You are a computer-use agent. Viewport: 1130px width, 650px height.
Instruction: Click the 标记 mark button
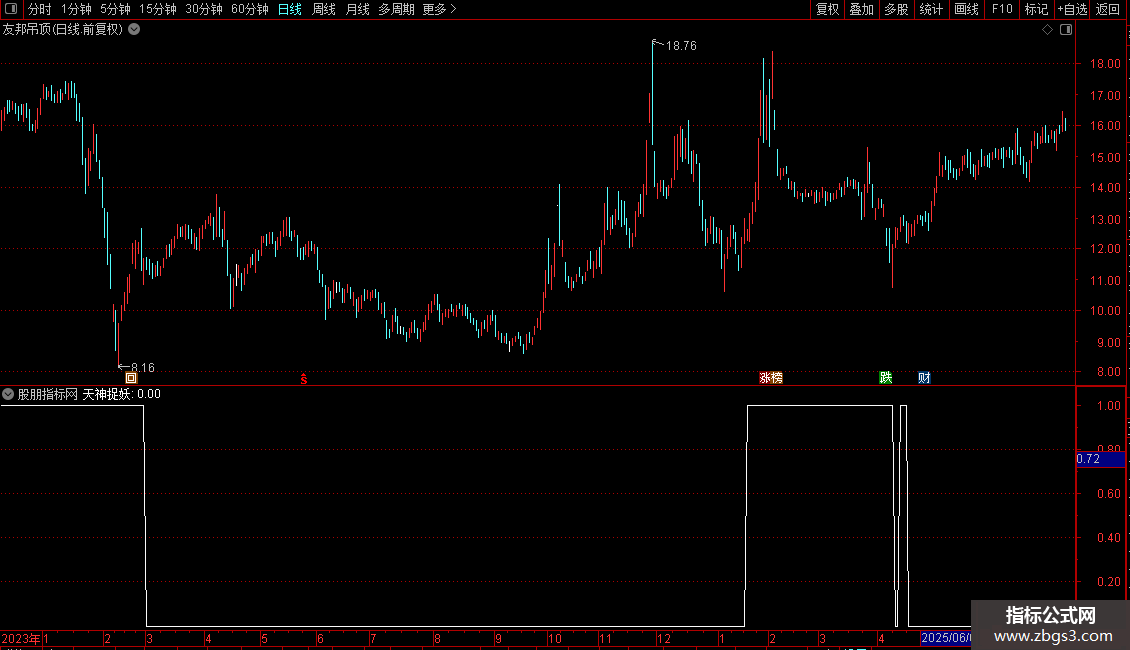pos(1036,9)
